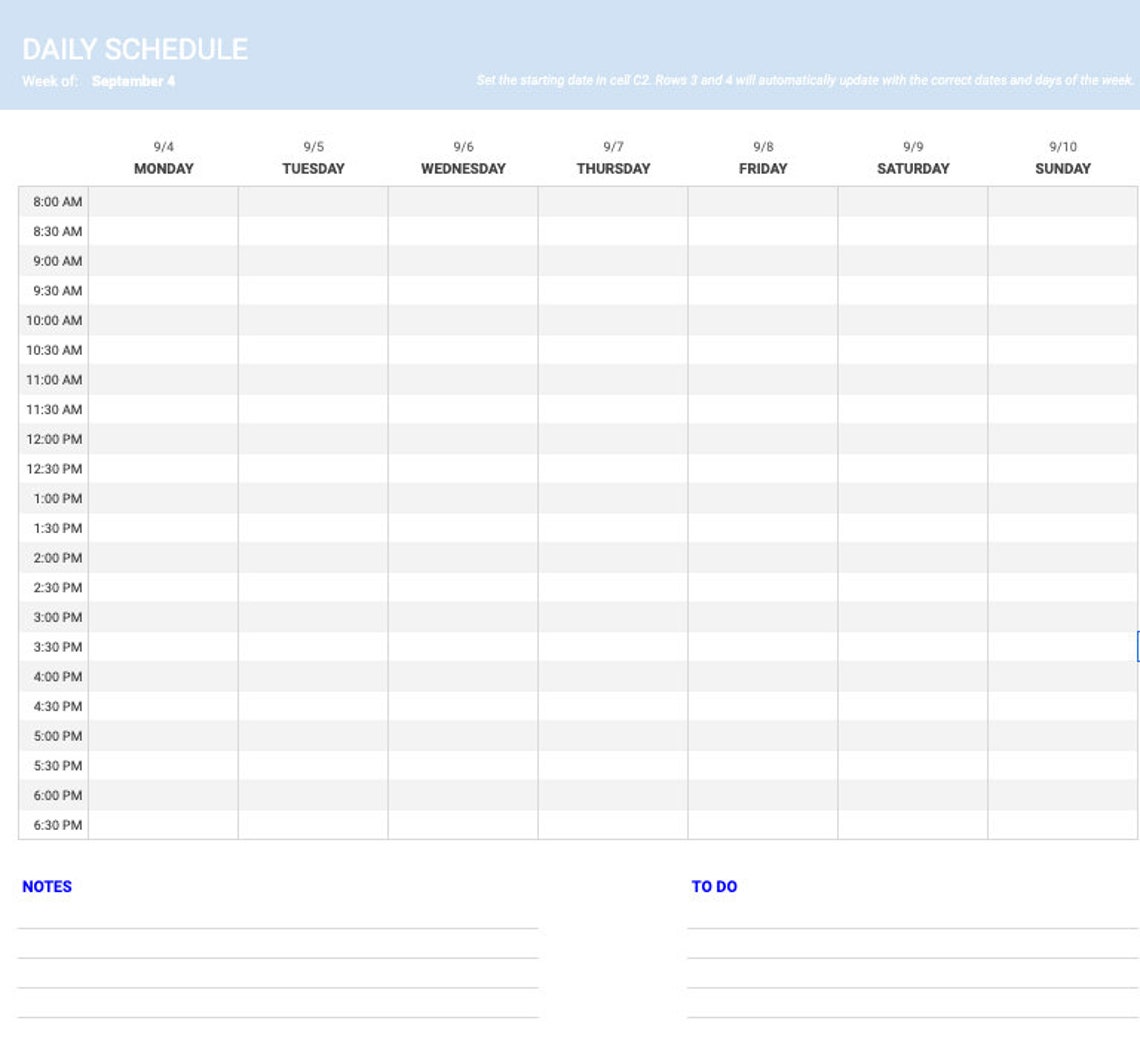Image resolution: width=1140 pixels, height=1045 pixels.
Task: Select the 12:00 PM time label
Action: pos(53,439)
